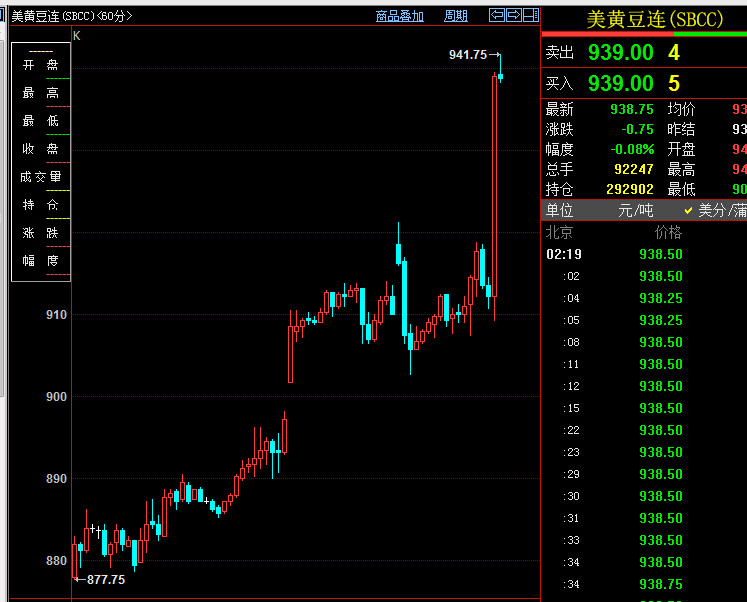Open the 周期 period selector
The height and width of the screenshot is (602, 747).
[455, 16]
